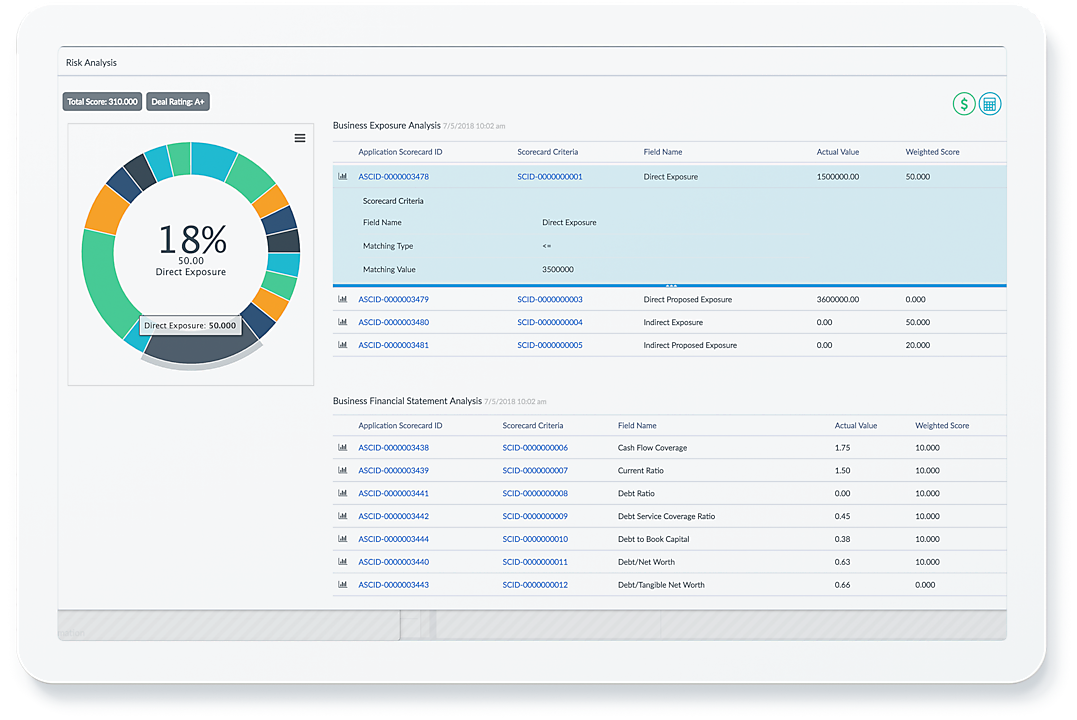Follow the ASCID-0000003439 link
The height and width of the screenshot is (720, 1077).
(394, 471)
